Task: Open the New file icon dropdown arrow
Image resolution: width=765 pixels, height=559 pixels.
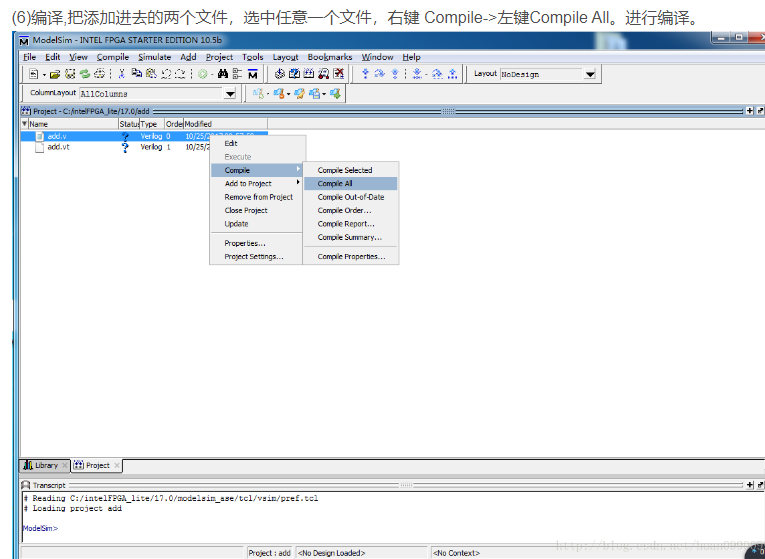Action: (44, 75)
